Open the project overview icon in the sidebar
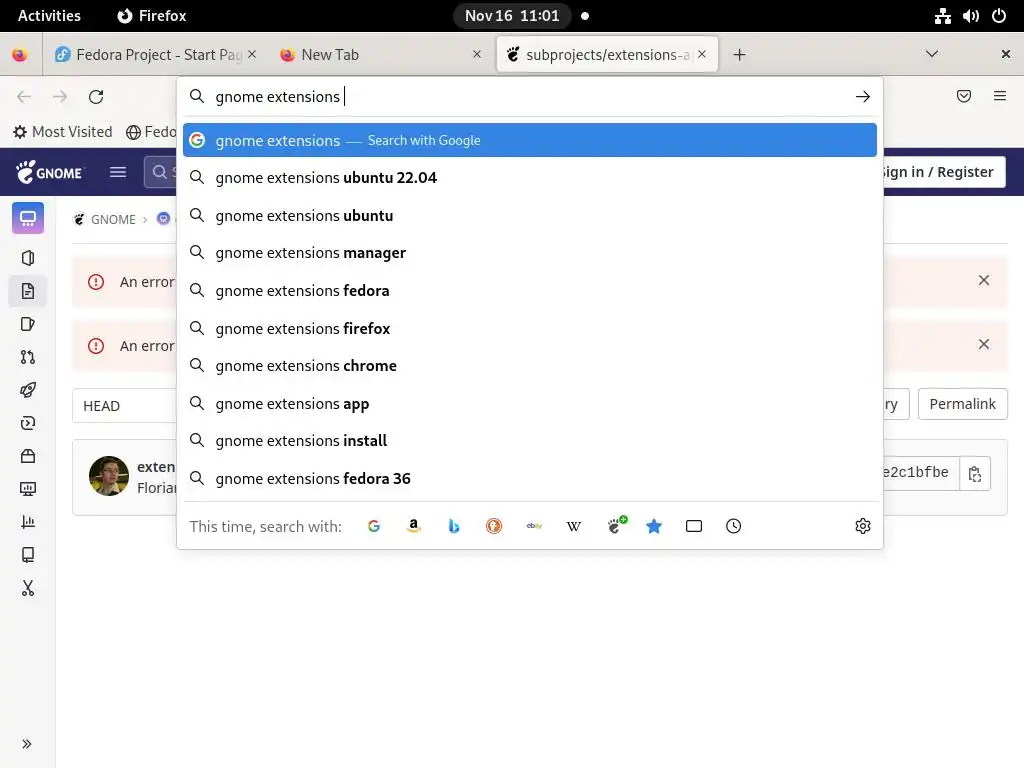The width and height of the screenshot is (1024, 768). 28,218
